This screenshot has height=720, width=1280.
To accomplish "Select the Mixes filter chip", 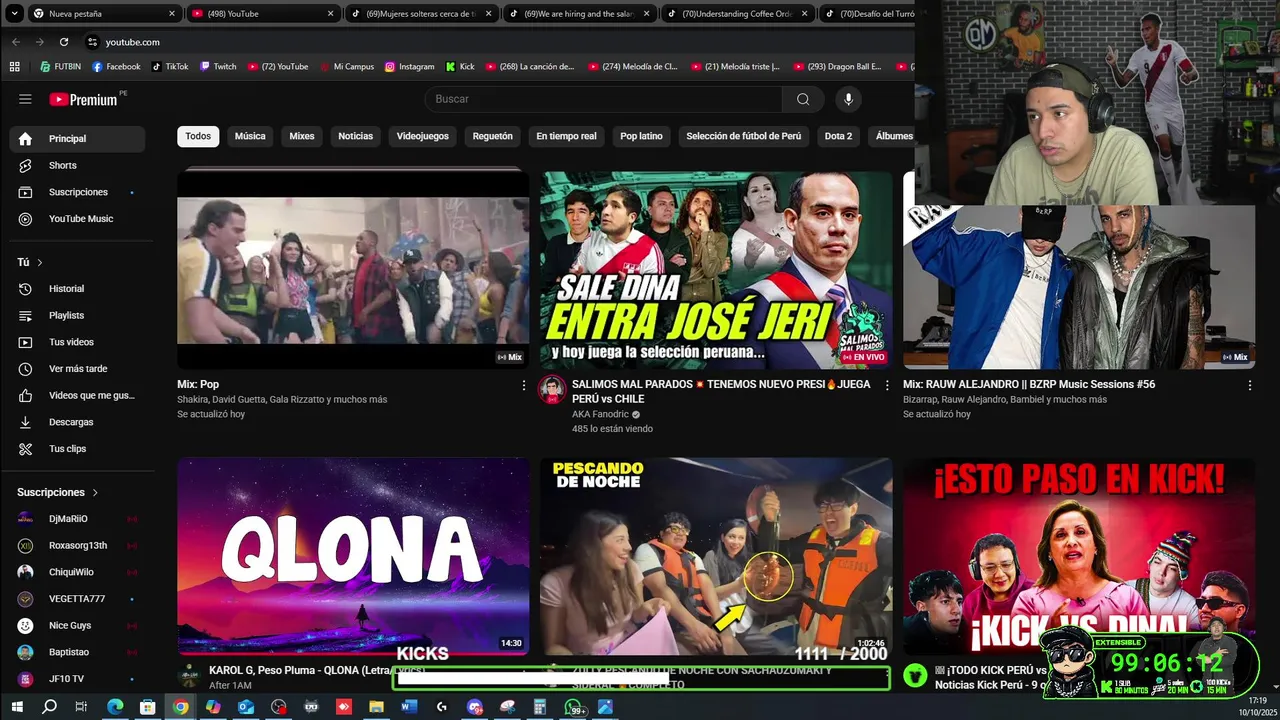I will 302,136.
